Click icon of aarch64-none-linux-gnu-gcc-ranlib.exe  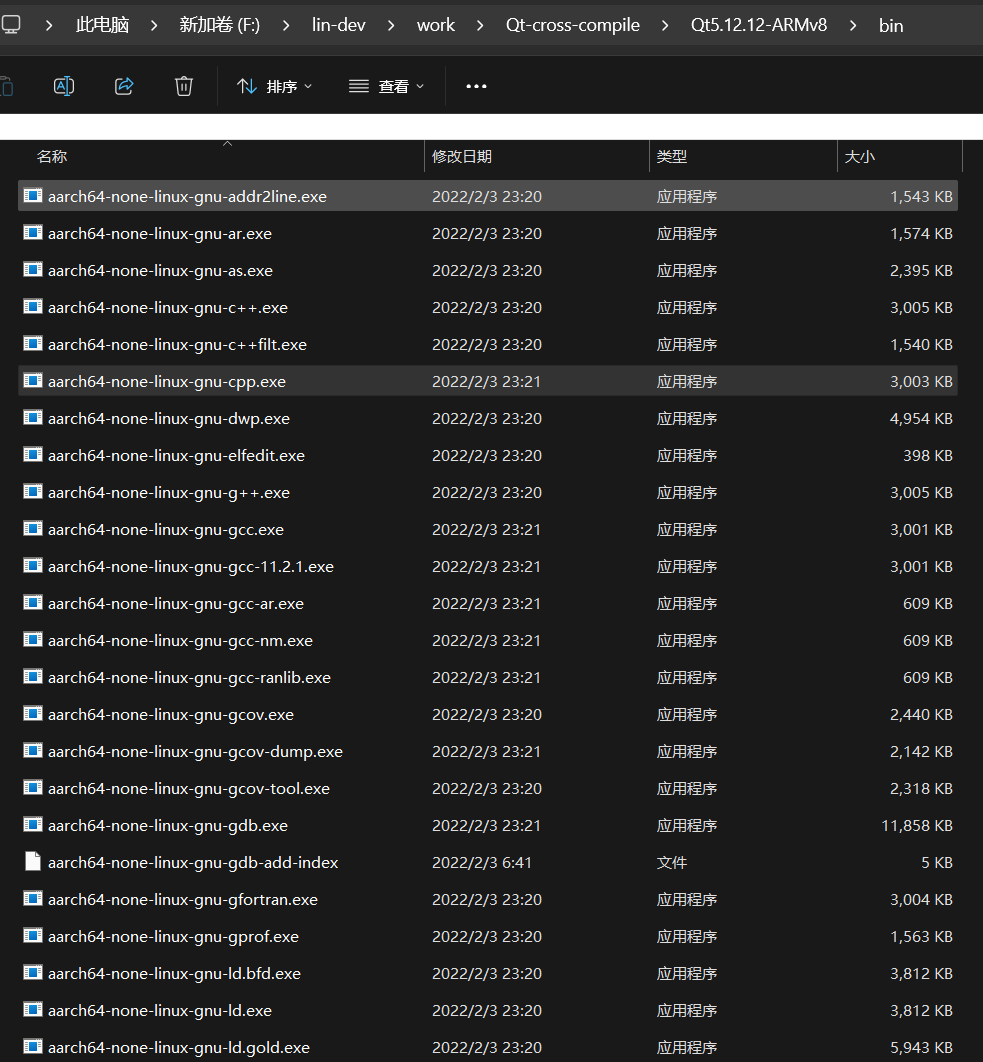click(33, 677)
